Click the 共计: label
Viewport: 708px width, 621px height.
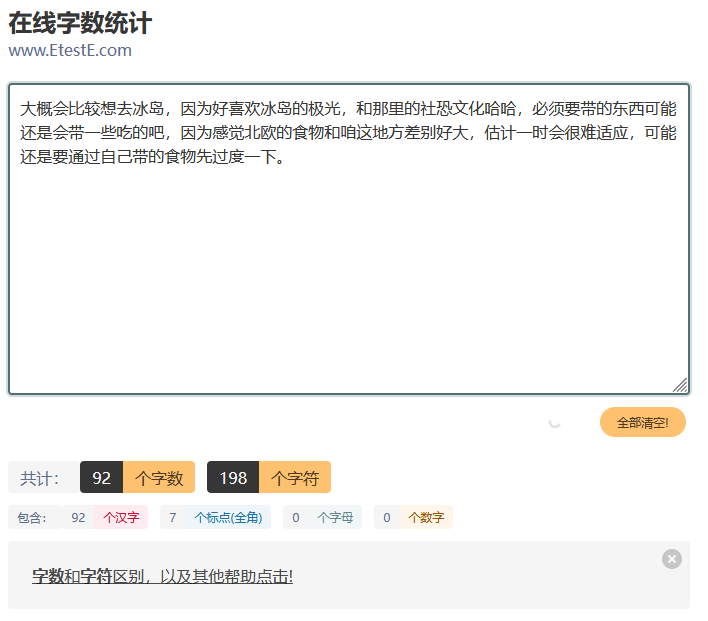tap(44, 477)
